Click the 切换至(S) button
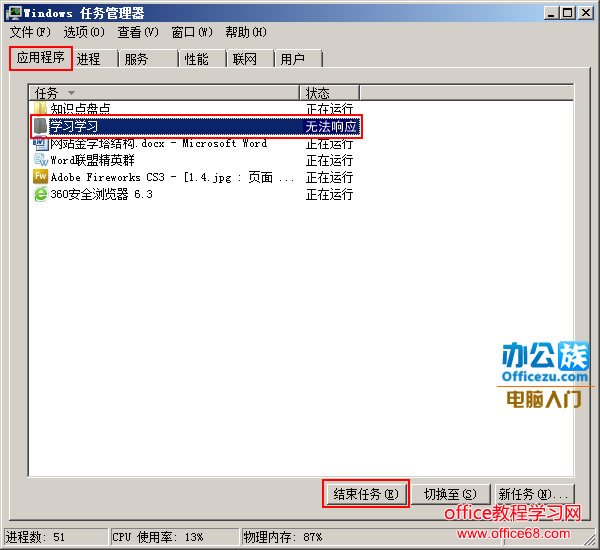 (x=450, y=494)
